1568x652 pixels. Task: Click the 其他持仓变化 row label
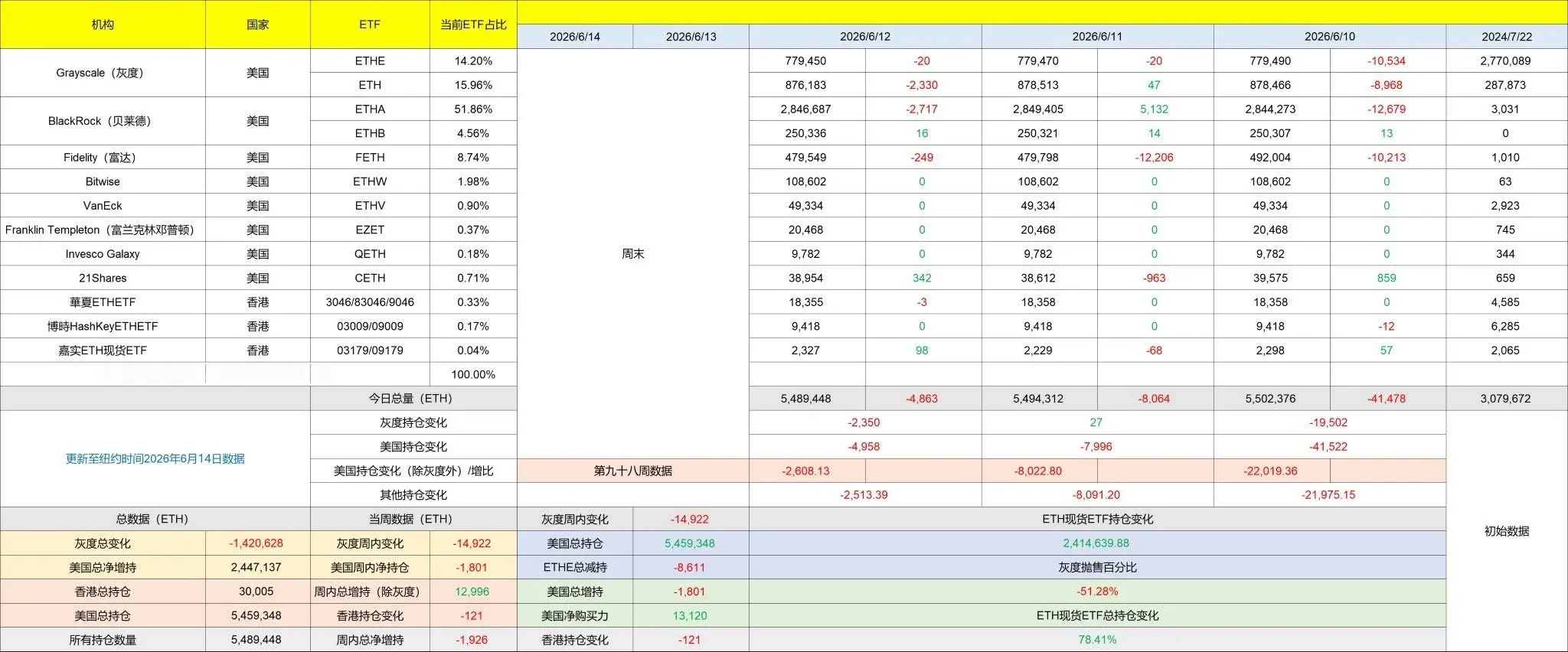tap(413, 495)
